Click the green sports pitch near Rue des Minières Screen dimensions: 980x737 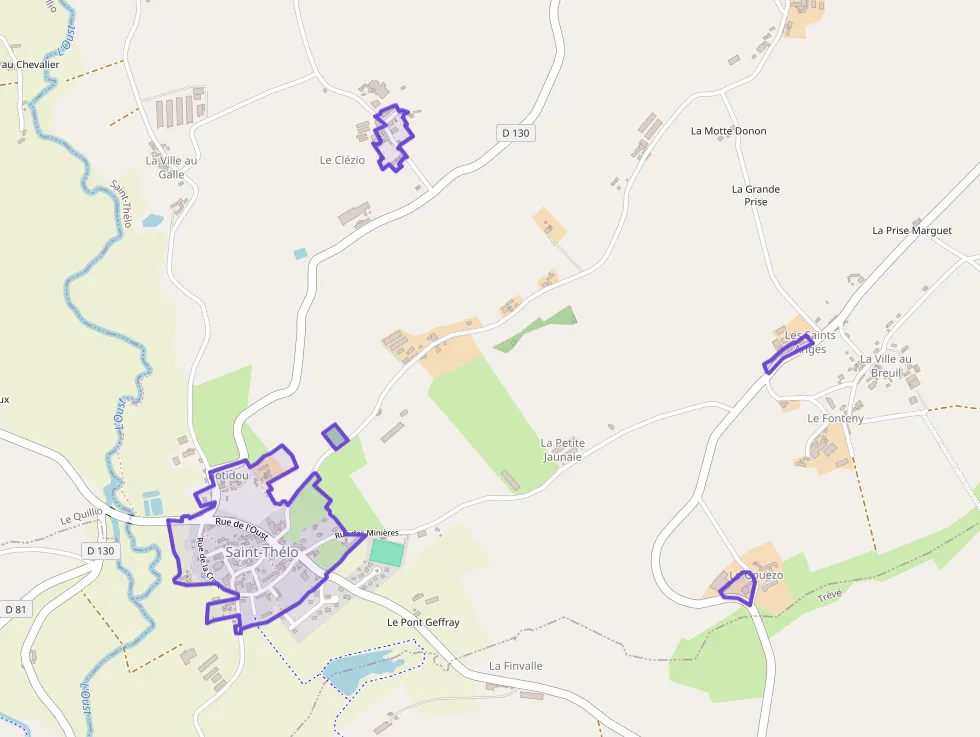click(387, 554)
